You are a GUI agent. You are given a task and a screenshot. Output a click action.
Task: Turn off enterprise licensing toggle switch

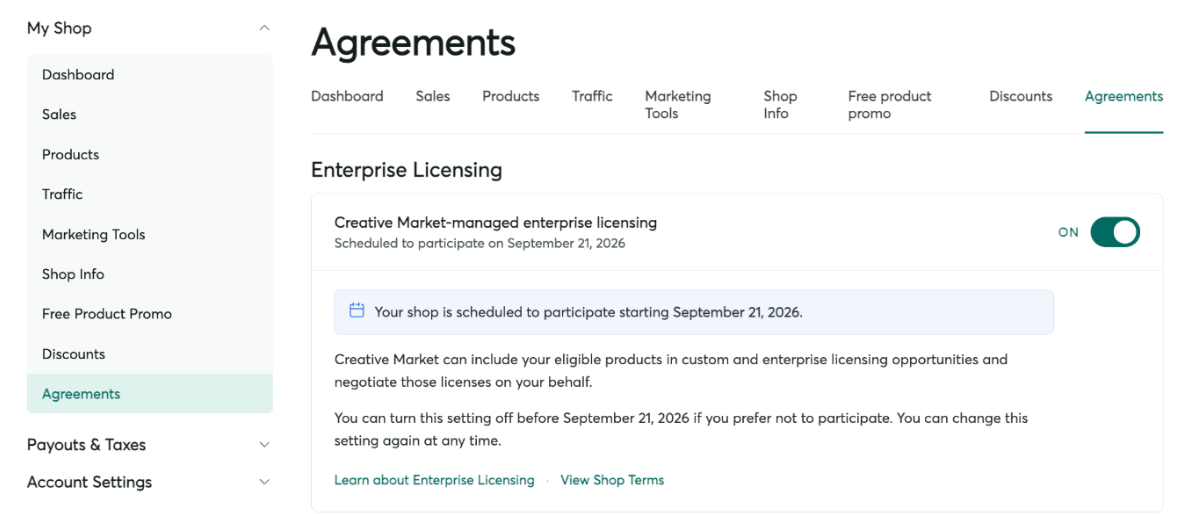tap(1115, 232)
